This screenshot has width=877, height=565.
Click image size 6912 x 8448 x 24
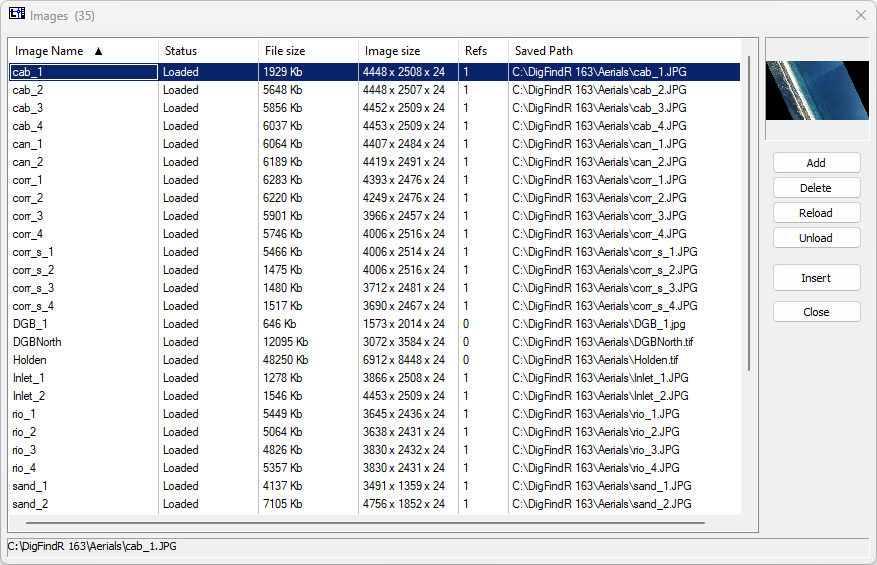pos(404,360)
